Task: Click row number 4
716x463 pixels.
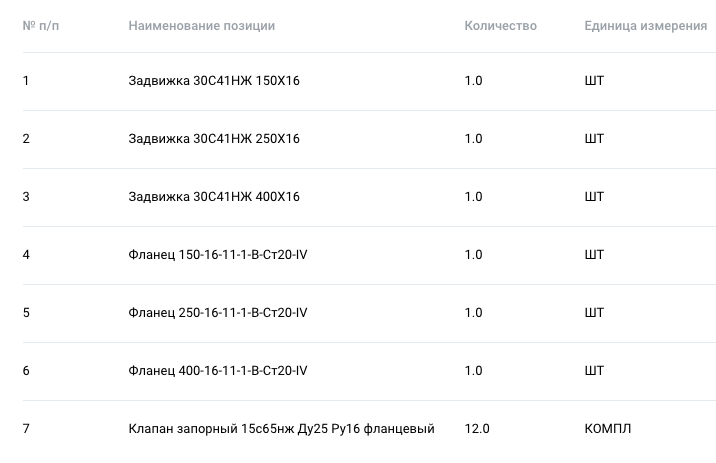Action: [x=26, y=255]
